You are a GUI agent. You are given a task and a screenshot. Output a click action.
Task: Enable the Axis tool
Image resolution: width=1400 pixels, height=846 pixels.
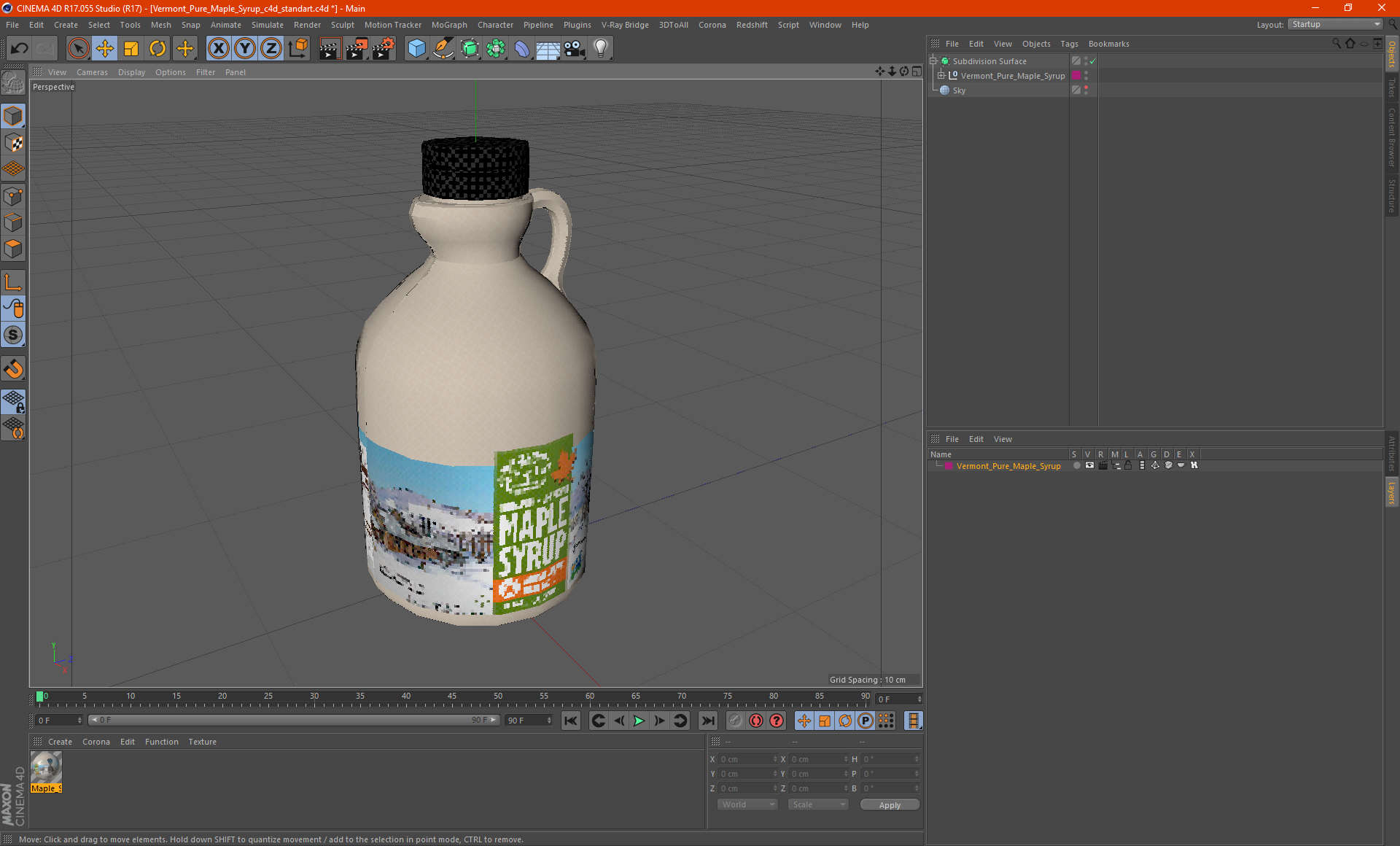pos(14,282)
